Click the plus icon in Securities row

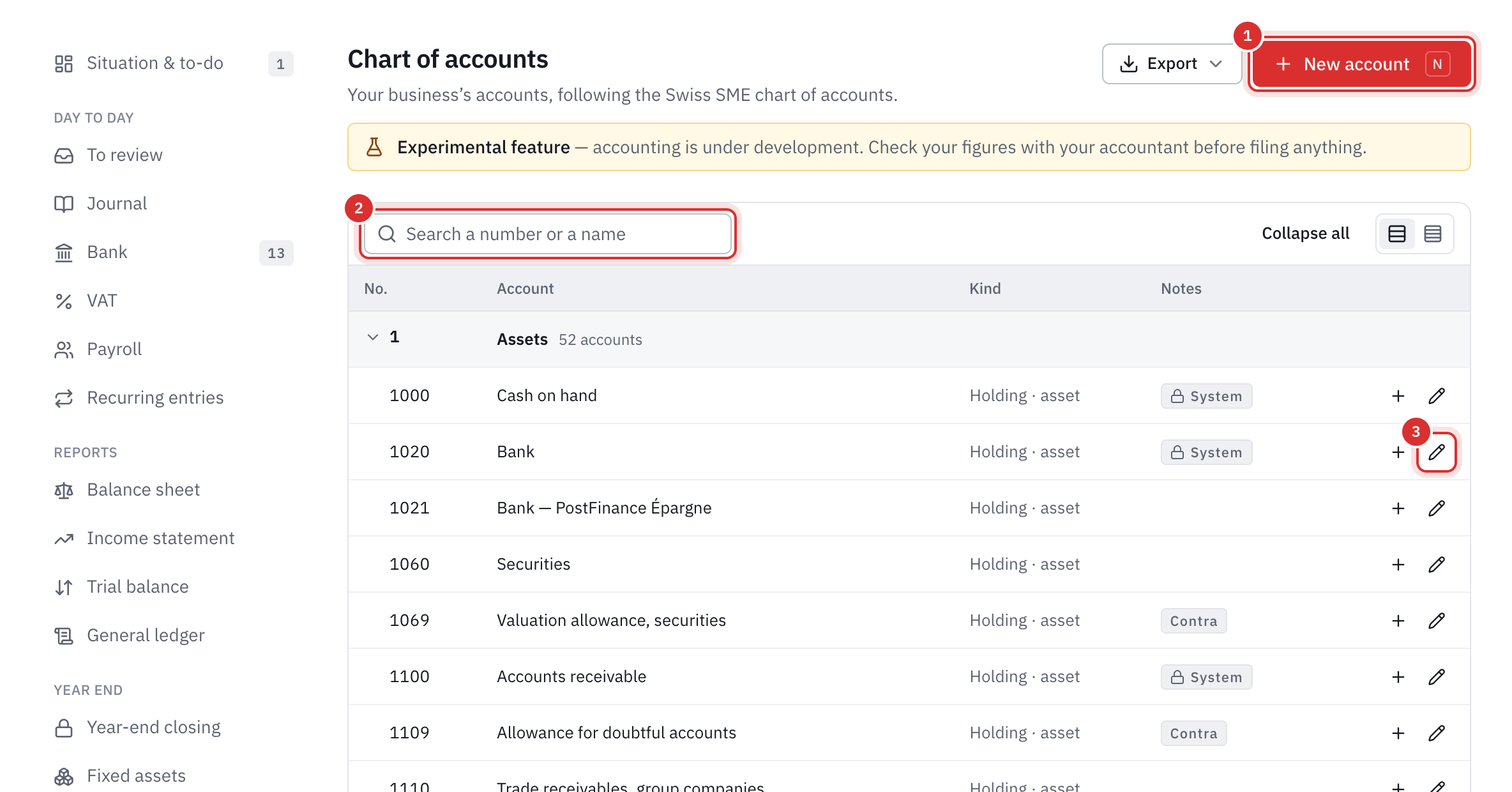click(x=1398, y=565)
